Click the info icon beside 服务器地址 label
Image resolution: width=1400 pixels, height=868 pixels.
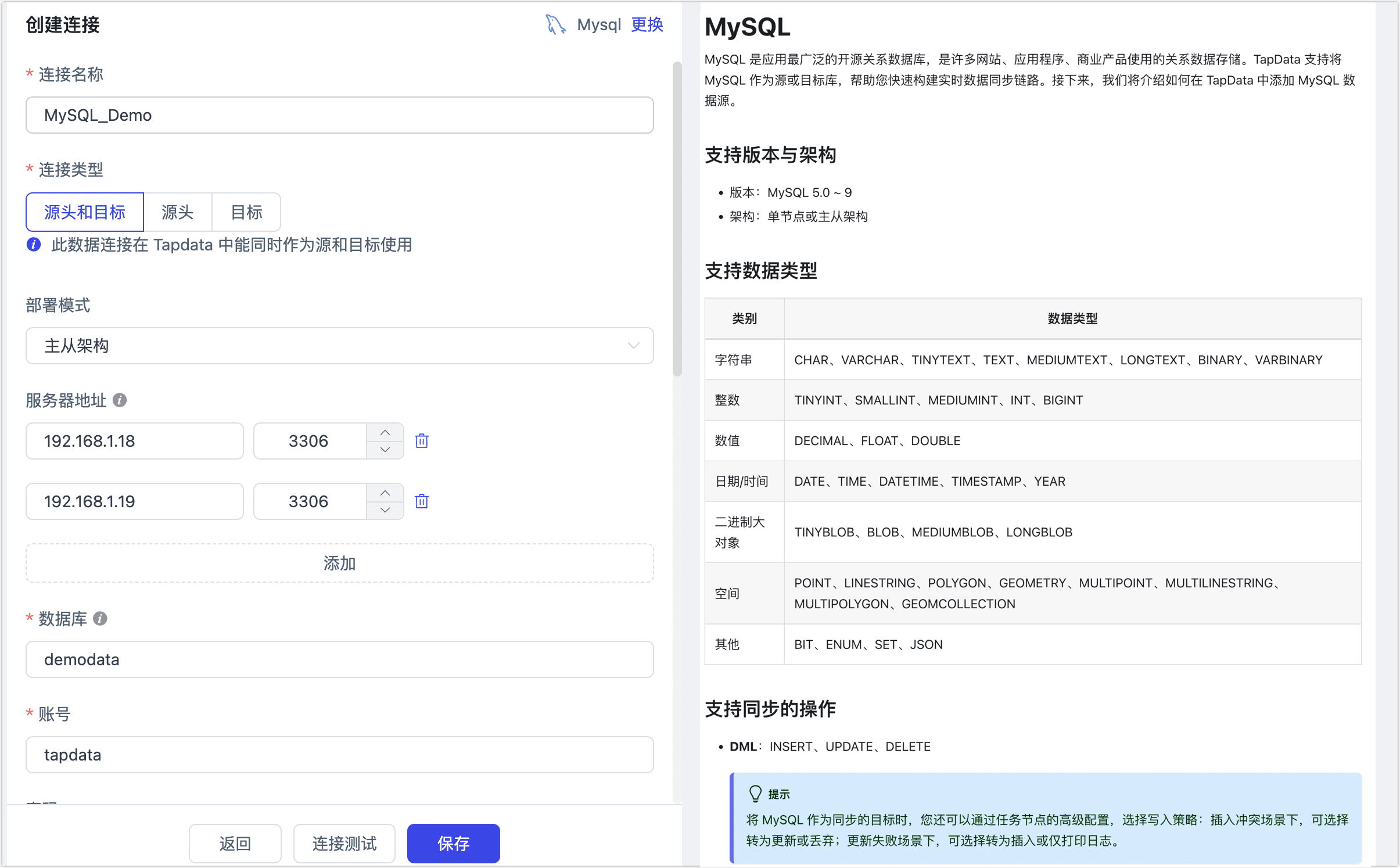point(120,400)
